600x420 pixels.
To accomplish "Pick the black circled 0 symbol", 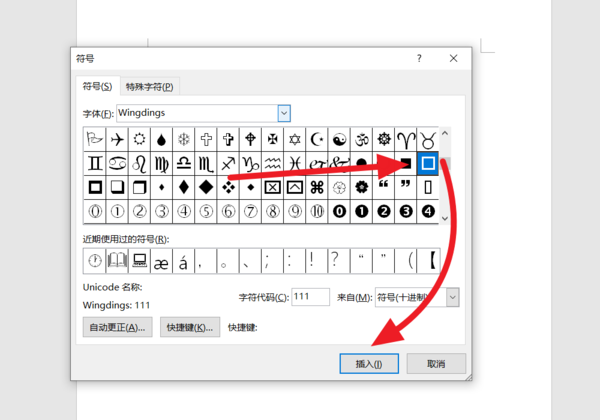I will pyautogui.click(x=339, y=211).
